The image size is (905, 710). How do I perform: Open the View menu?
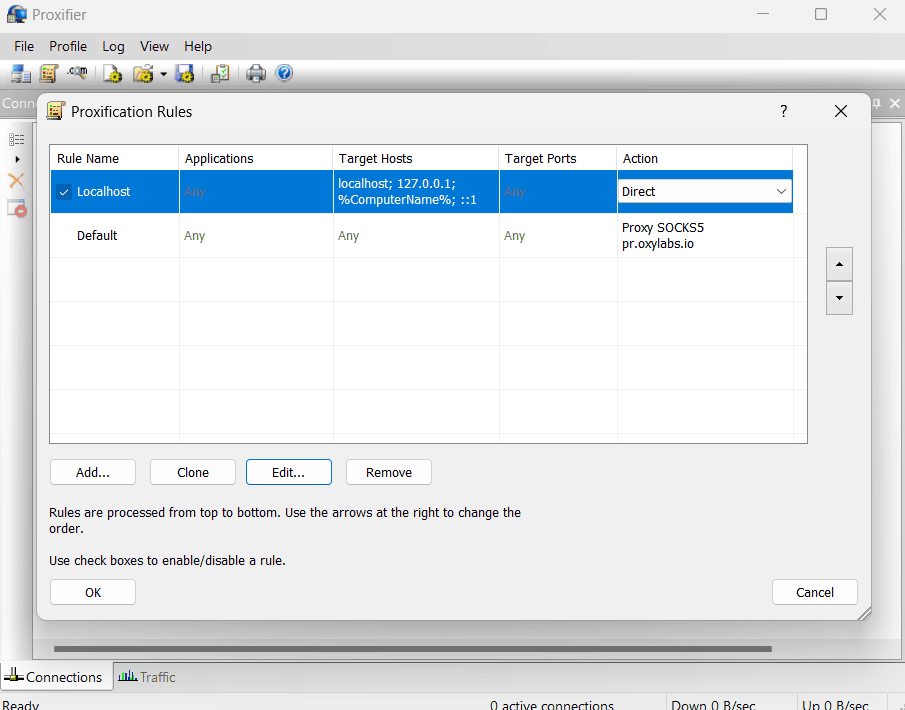point(154,46)
